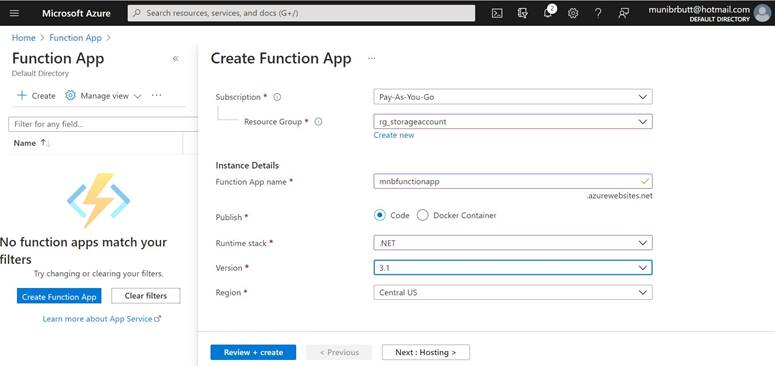Click the Microsoft Azure brand title
The image size is (775, 366).
pos(76,13)
